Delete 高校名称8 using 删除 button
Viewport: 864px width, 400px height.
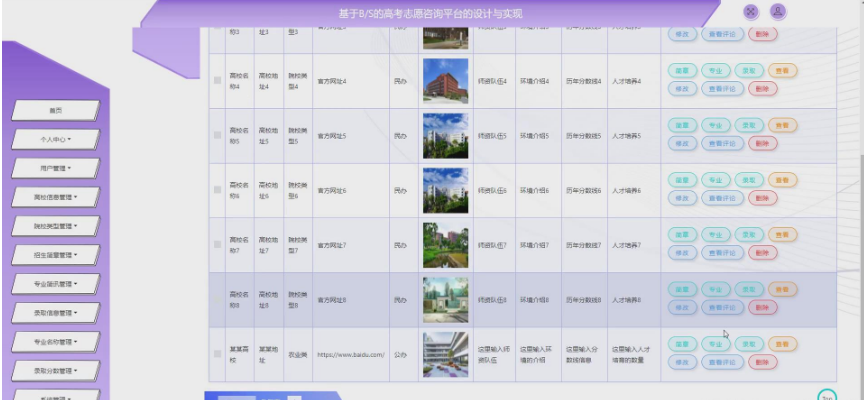[763, 307]
